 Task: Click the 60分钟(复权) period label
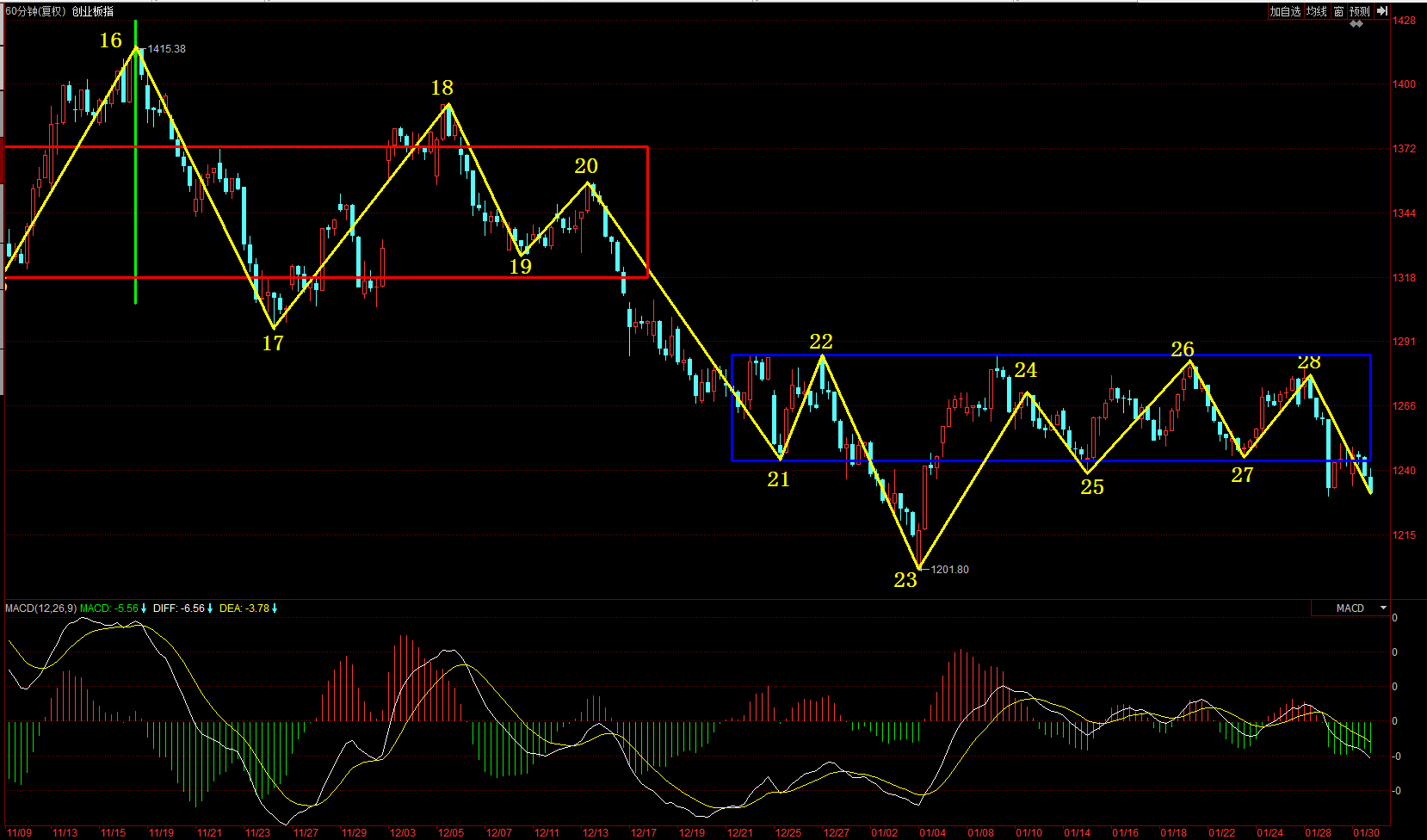point(35,11)
